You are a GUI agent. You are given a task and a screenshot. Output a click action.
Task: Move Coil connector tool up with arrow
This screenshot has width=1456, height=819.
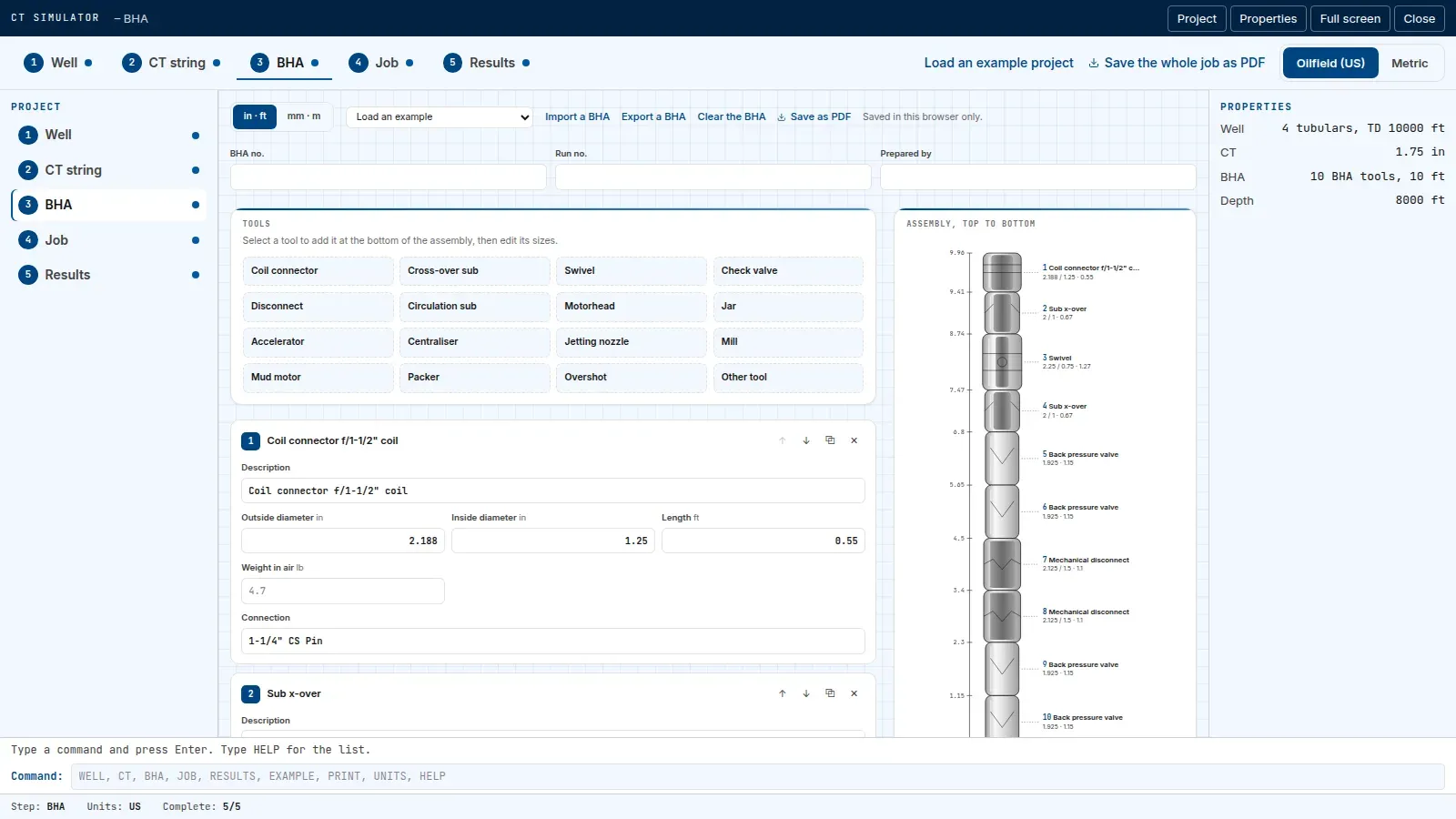click(782, 440)
